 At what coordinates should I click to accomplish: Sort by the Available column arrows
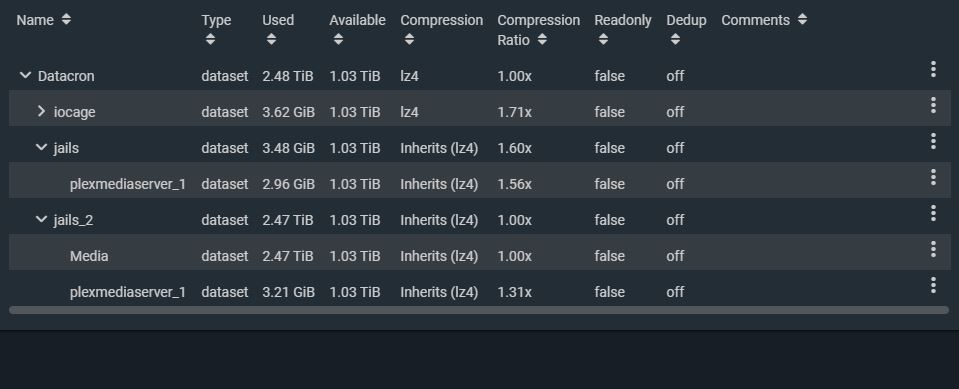tap(338, 39)
